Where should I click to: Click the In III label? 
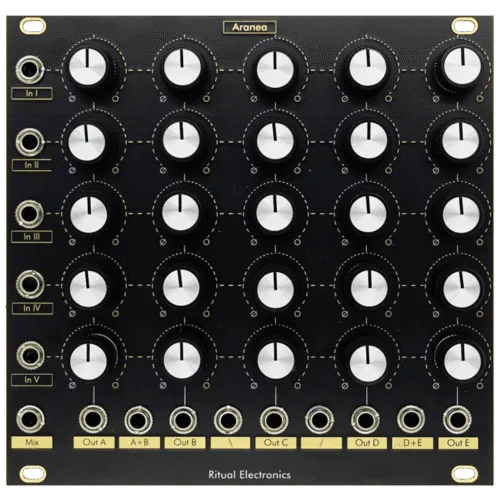pos(32,237)
